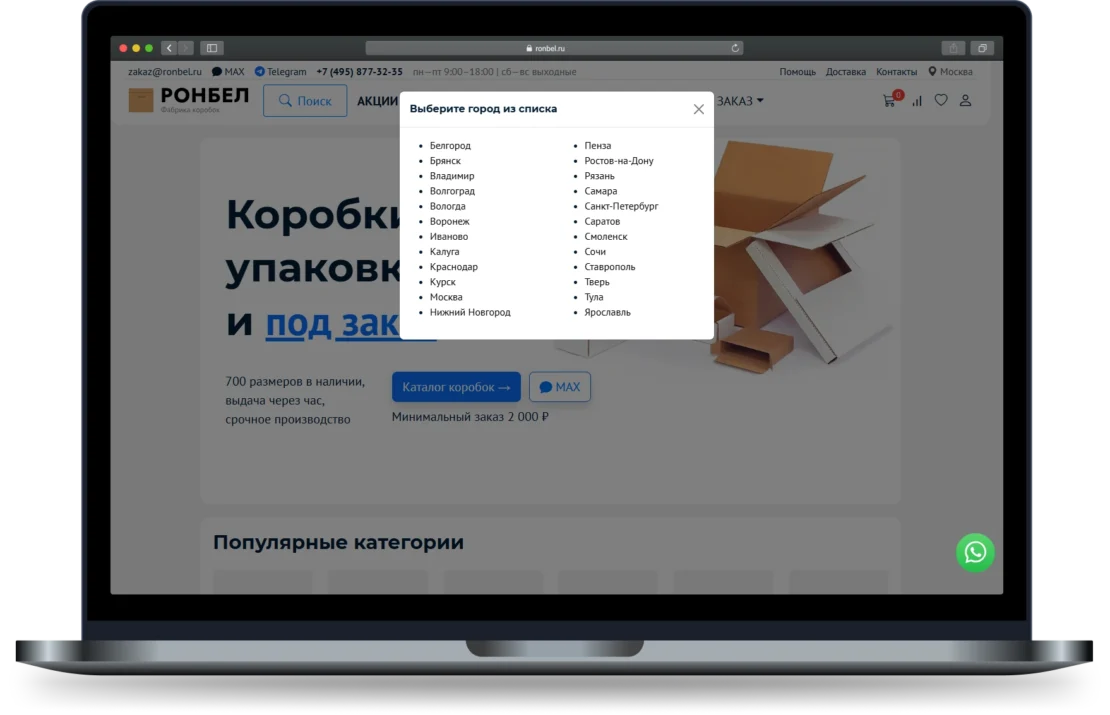Open the АКЦИИ menu item

(377, 101)
